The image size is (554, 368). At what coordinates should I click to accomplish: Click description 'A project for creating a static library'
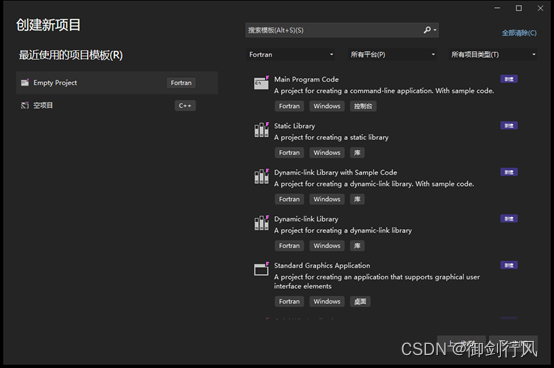tap(331, 137)
